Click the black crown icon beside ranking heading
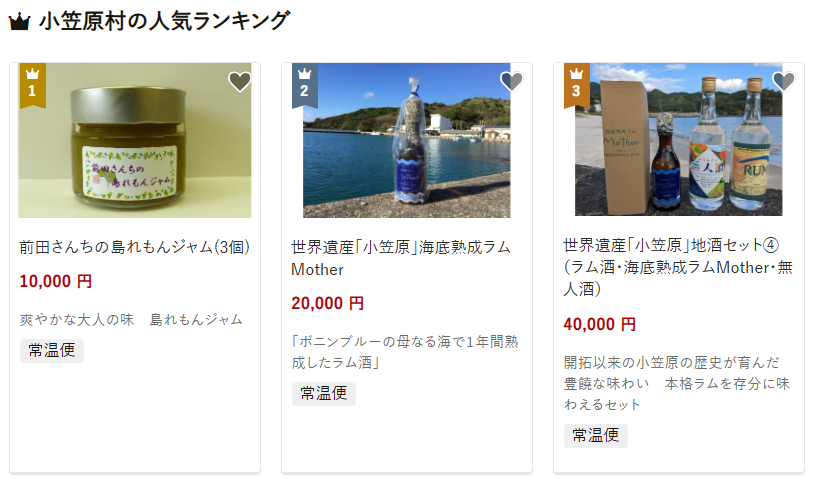 click(x=20, y=22)
